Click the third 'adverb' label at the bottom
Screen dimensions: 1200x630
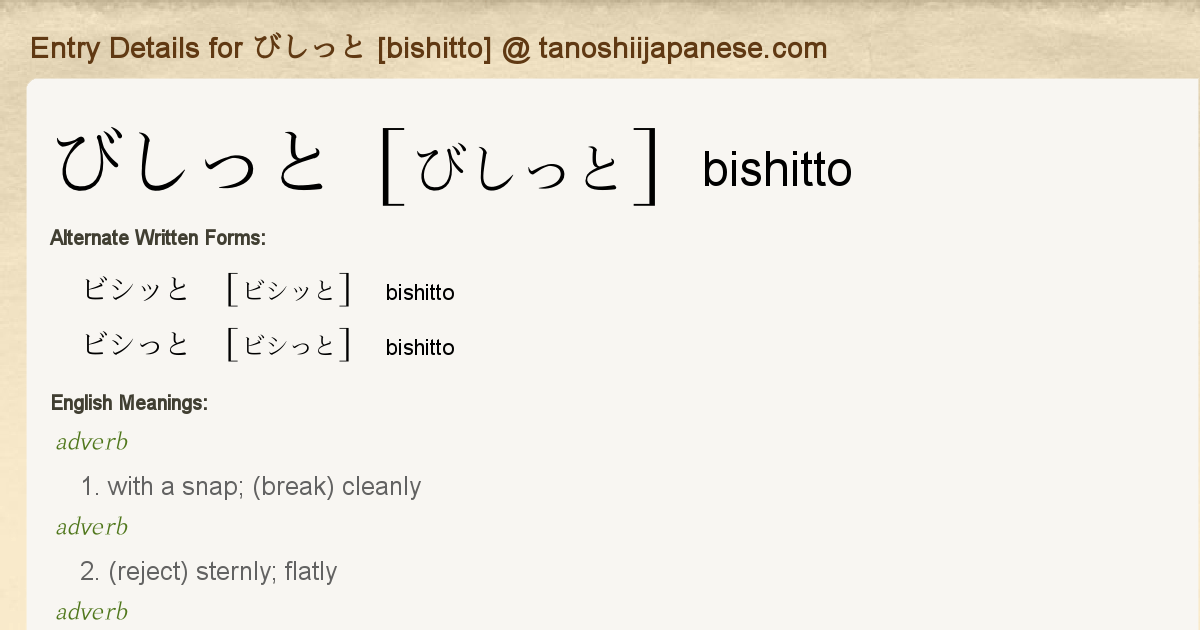92,612
